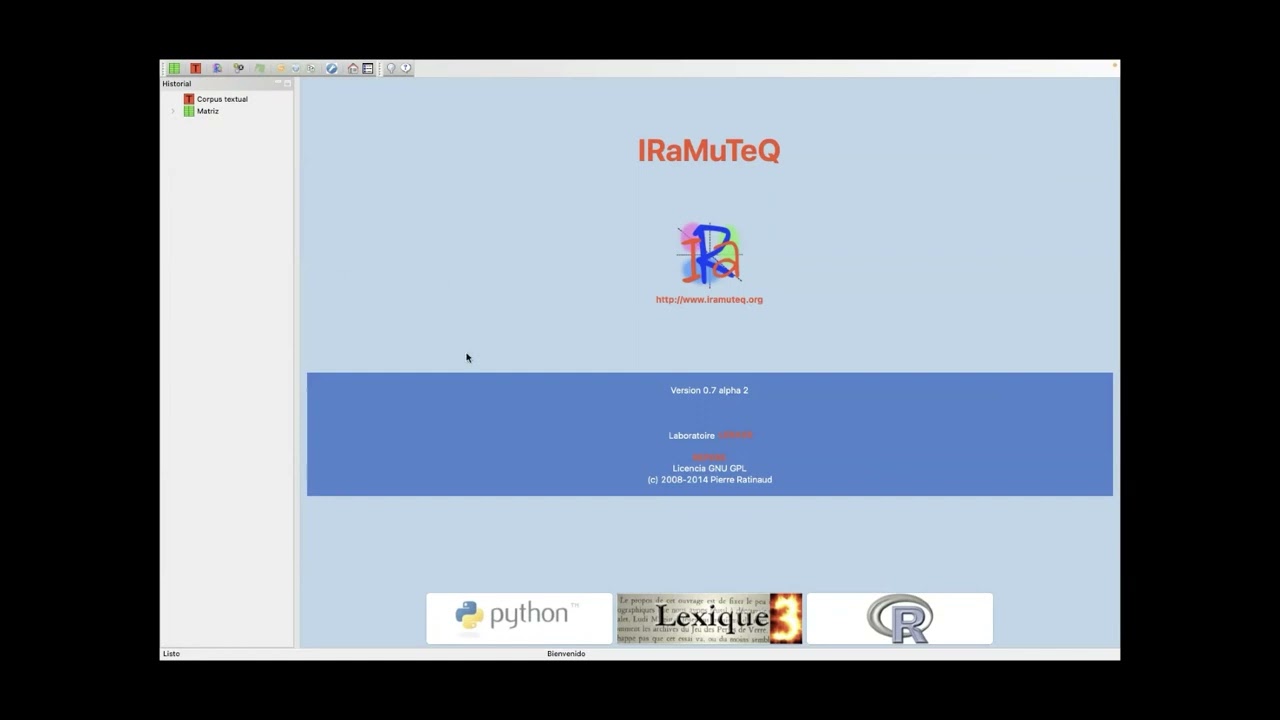Select Matriz in the Historial tree
1280x720 pixels.
207,111
